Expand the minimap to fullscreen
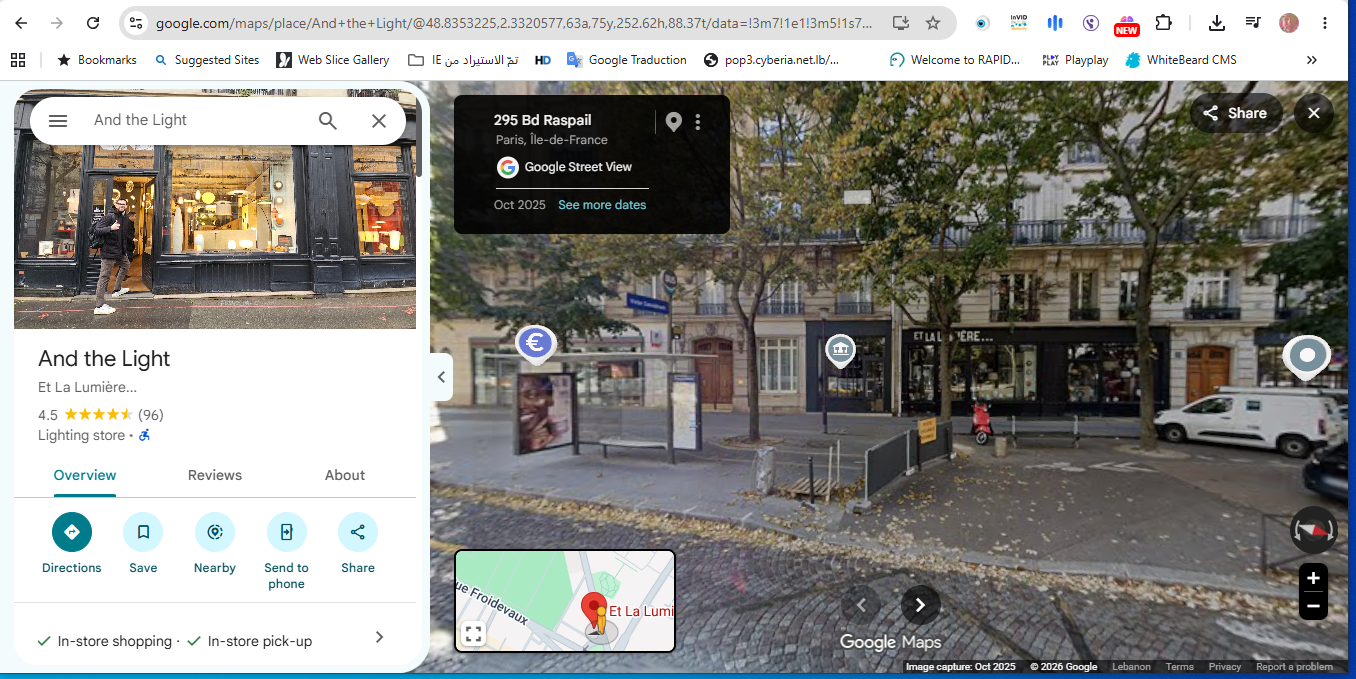Image resolution: width=1356 pixels, height=679 pixels. pyautogui.click(x=473, y=634)
